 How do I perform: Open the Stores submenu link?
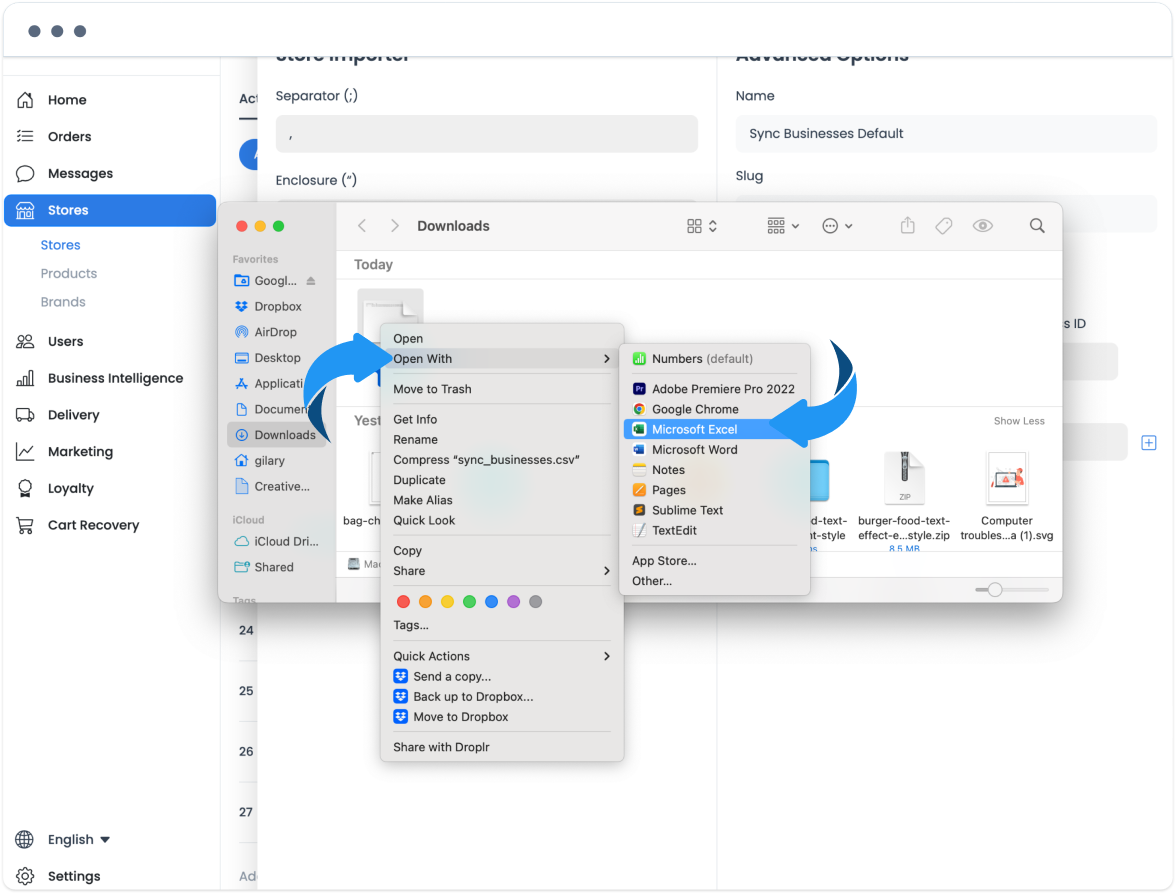point(60,245)
